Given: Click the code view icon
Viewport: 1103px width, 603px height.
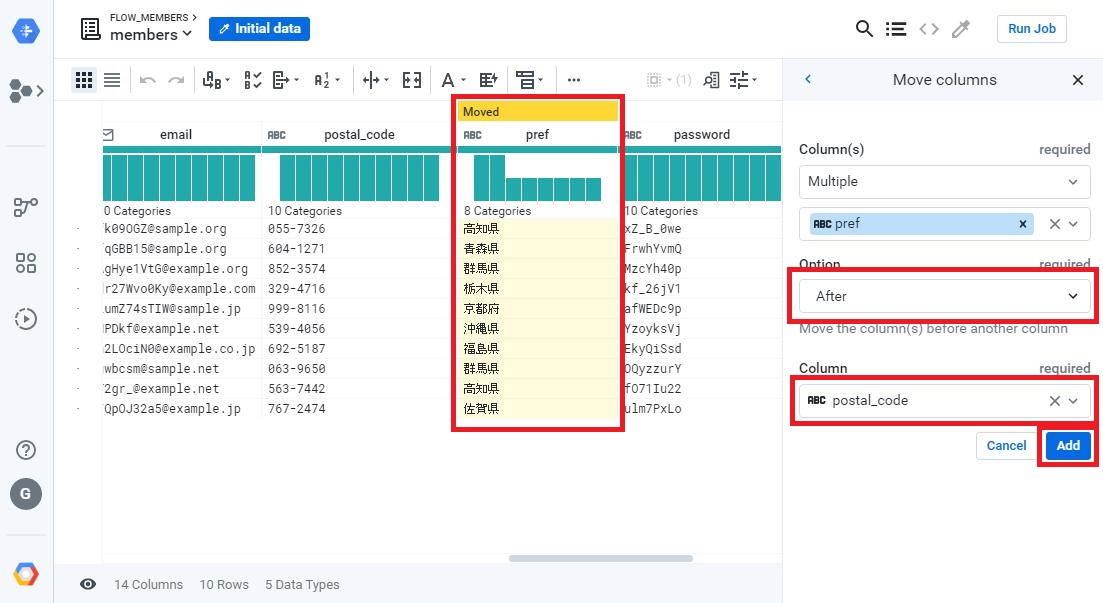Looking at the screenshot, I should (927, 29).
